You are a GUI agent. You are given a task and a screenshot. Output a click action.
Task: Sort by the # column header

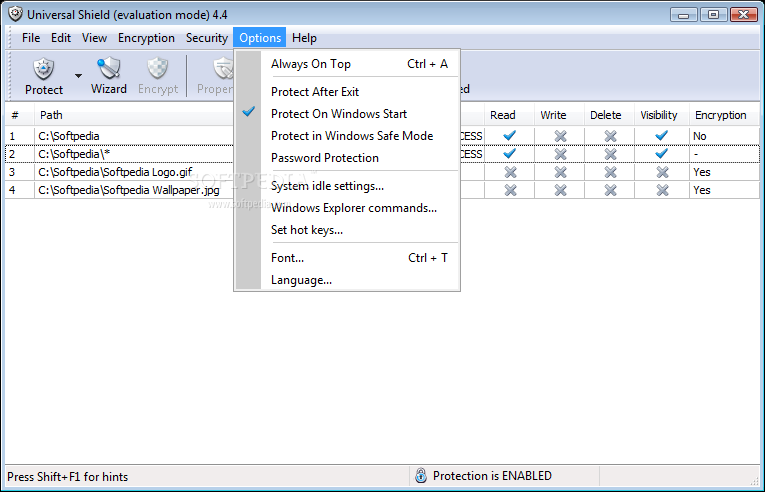point(20,115)
